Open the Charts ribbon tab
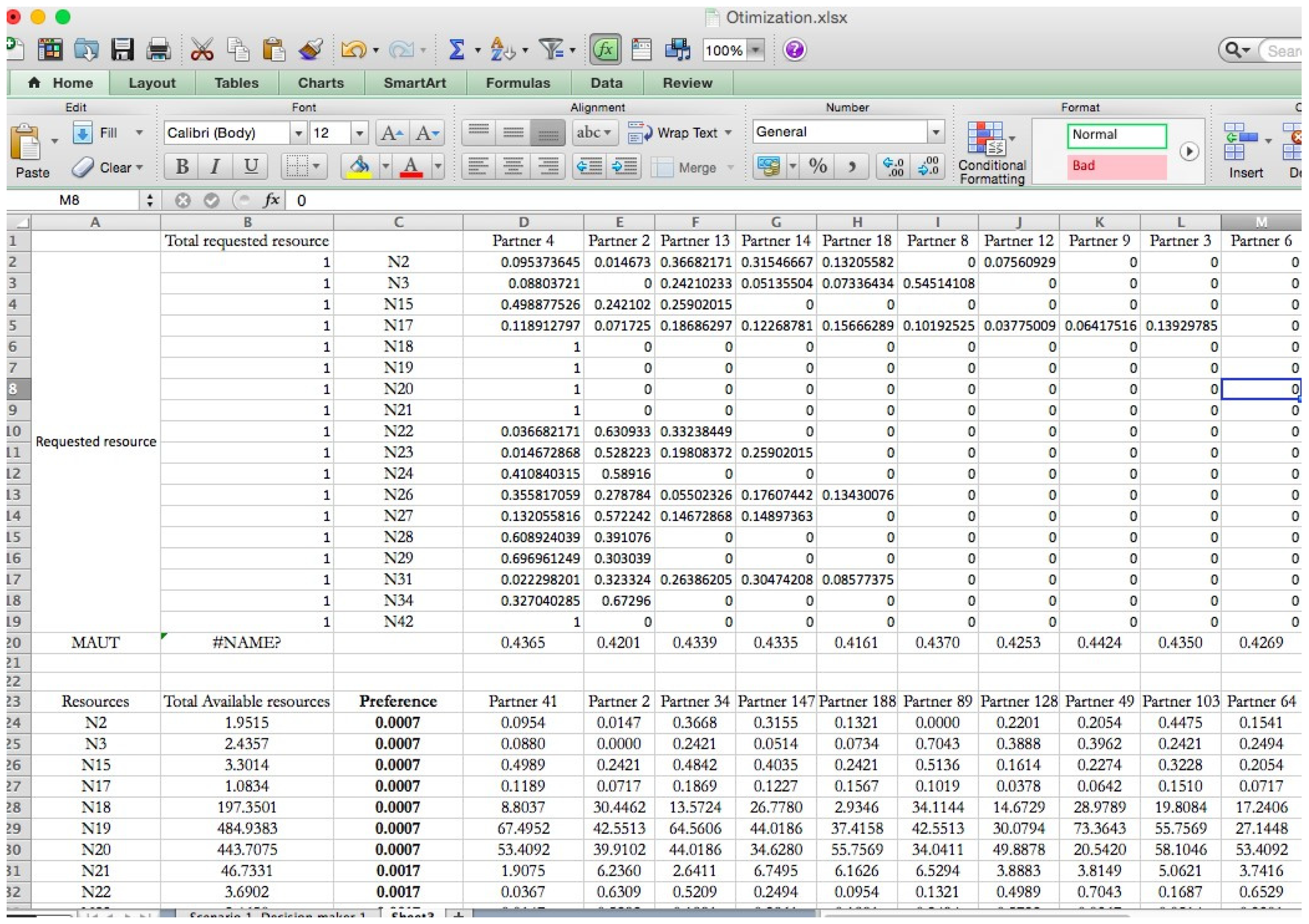 point(320,83)
